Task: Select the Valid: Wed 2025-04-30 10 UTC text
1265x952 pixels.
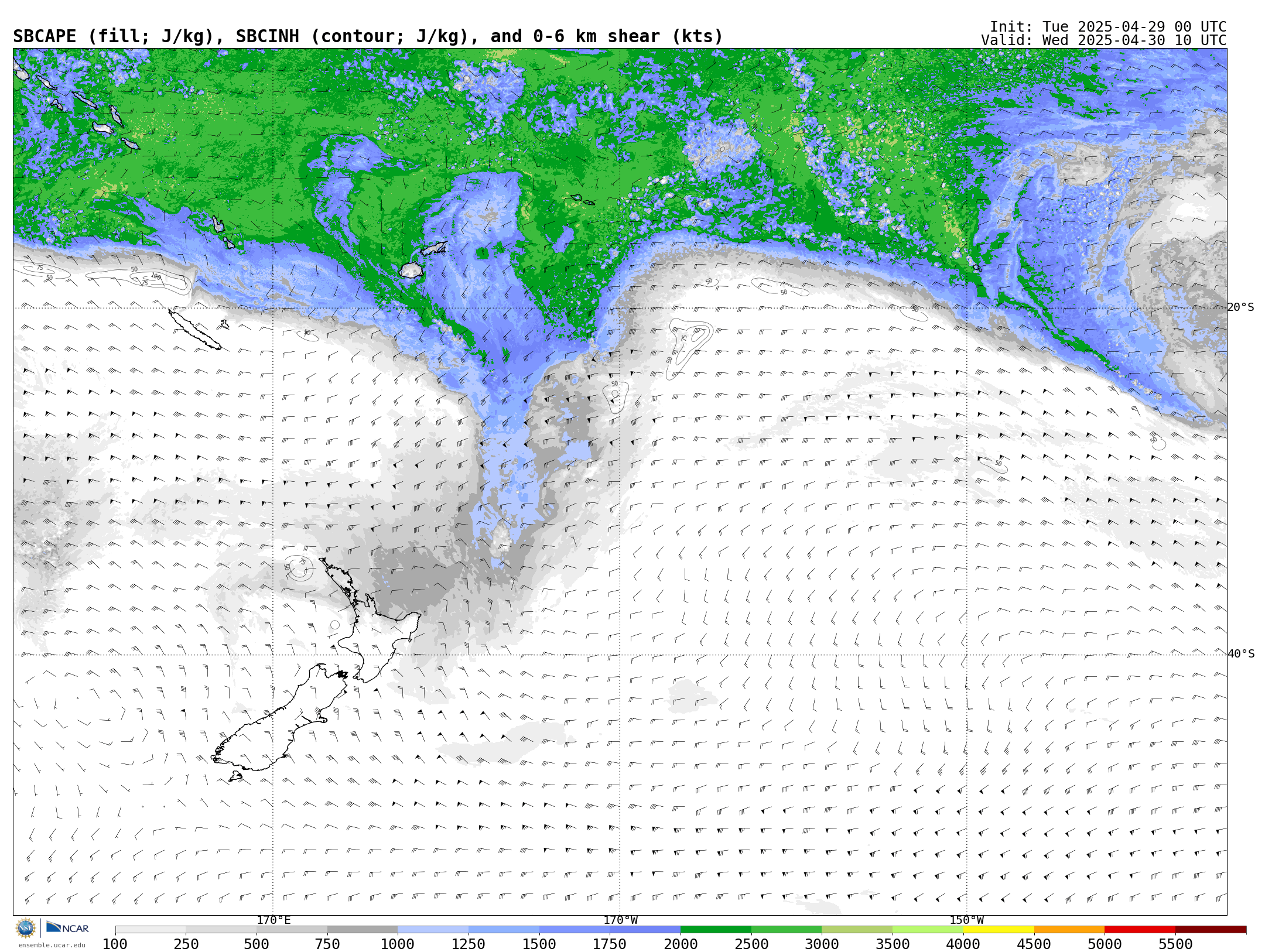Action: coord(1103,40)
